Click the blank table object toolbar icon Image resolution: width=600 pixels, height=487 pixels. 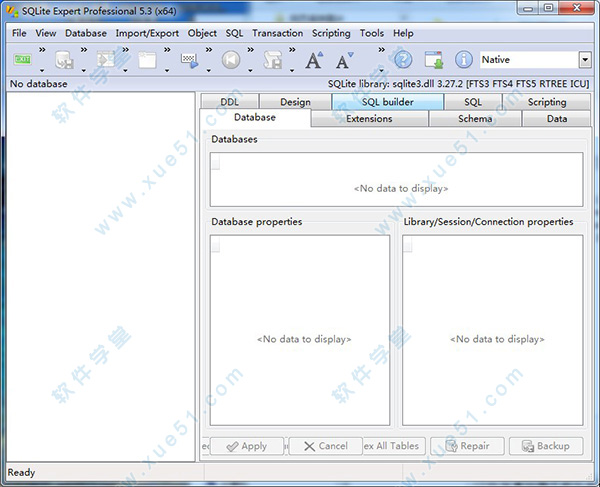pyautogui.click(x=147, y=60)
